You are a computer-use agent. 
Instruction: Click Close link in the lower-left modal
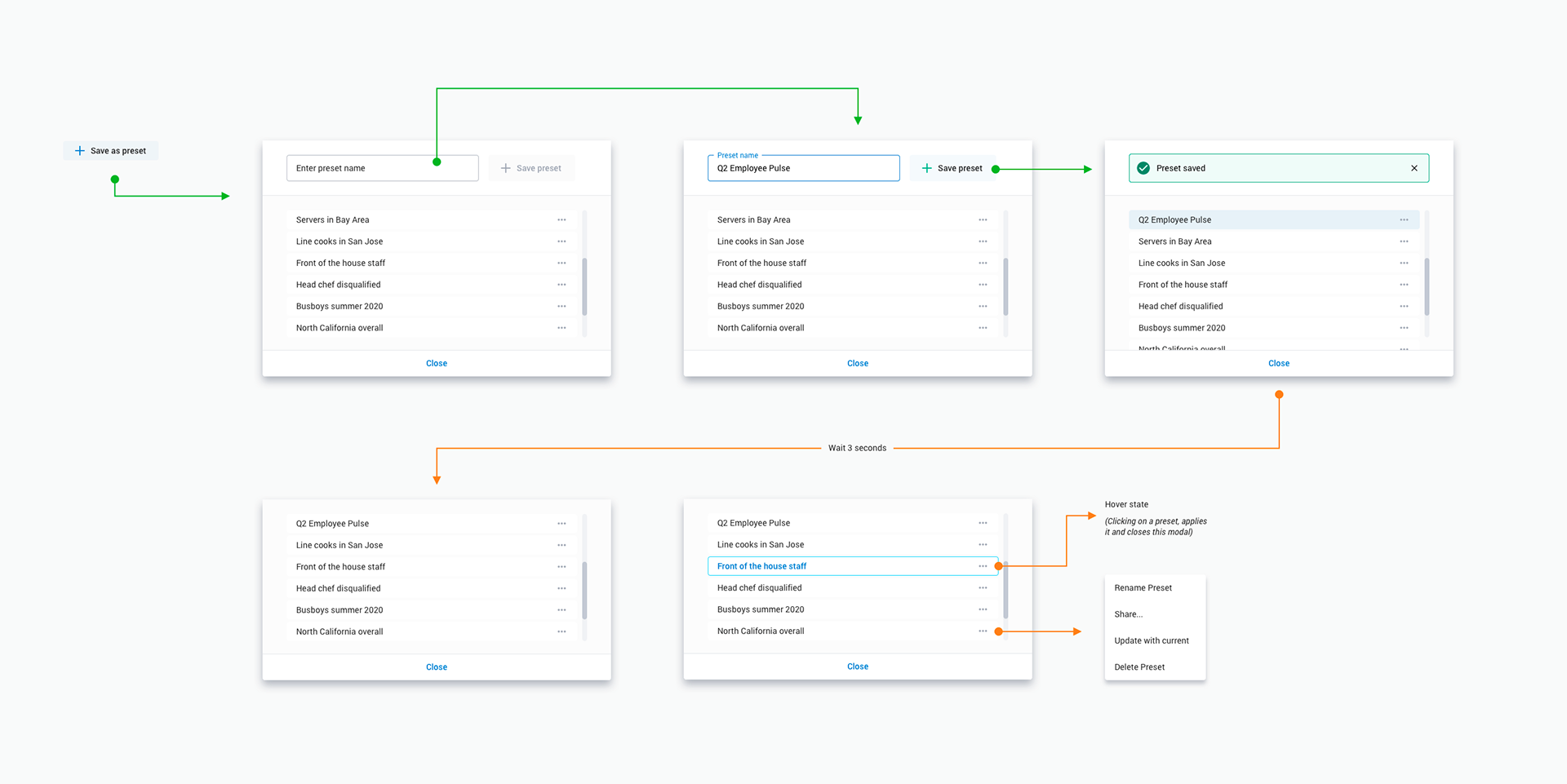tap(437, 667)
